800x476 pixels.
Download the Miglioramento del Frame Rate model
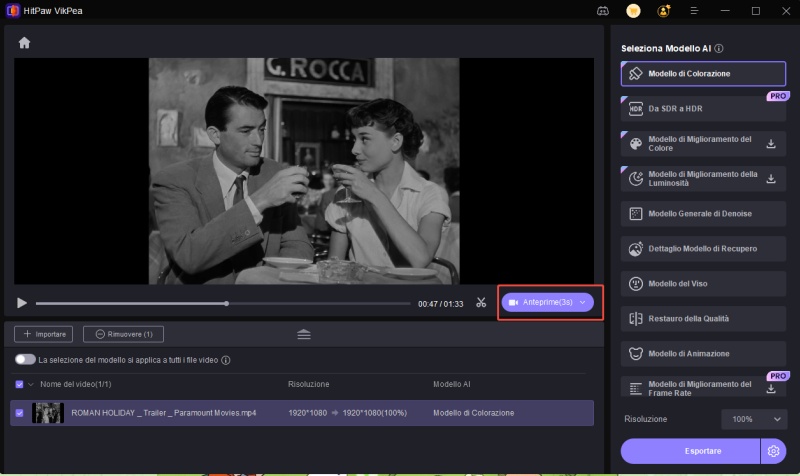click(771, 389)
